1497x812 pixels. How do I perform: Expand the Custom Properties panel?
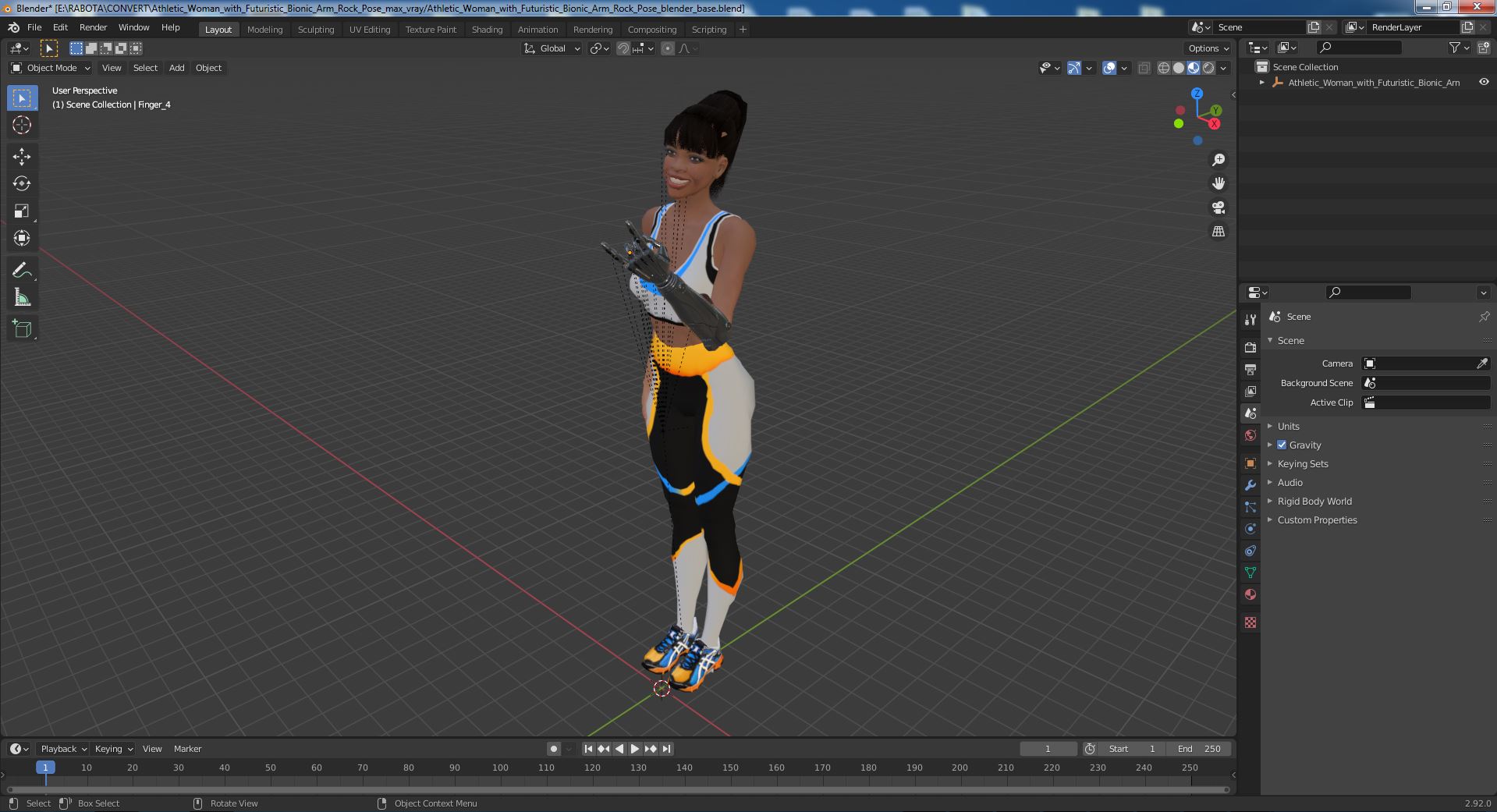(1317, 519)
